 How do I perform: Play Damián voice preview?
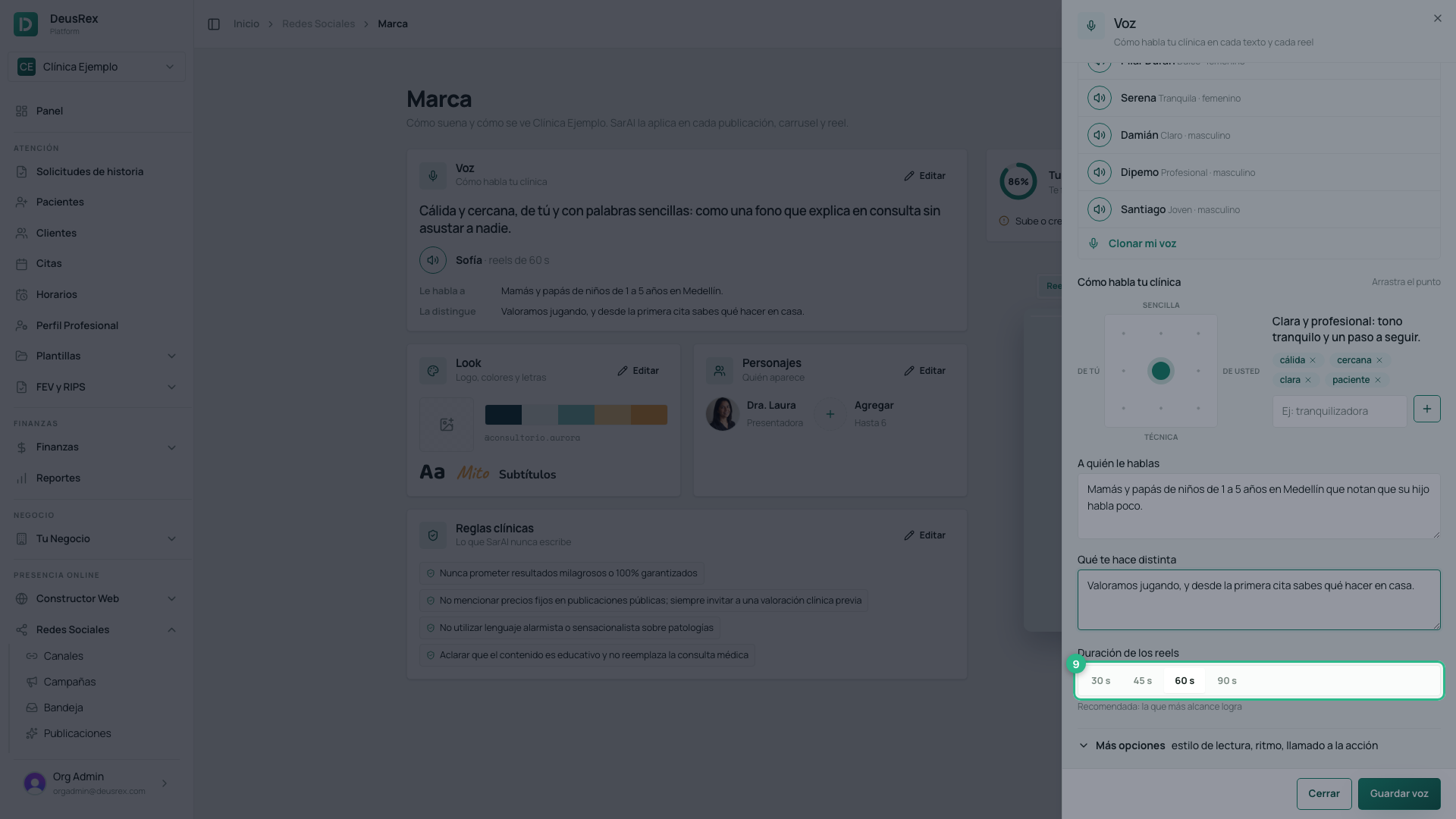(1099, 135)
